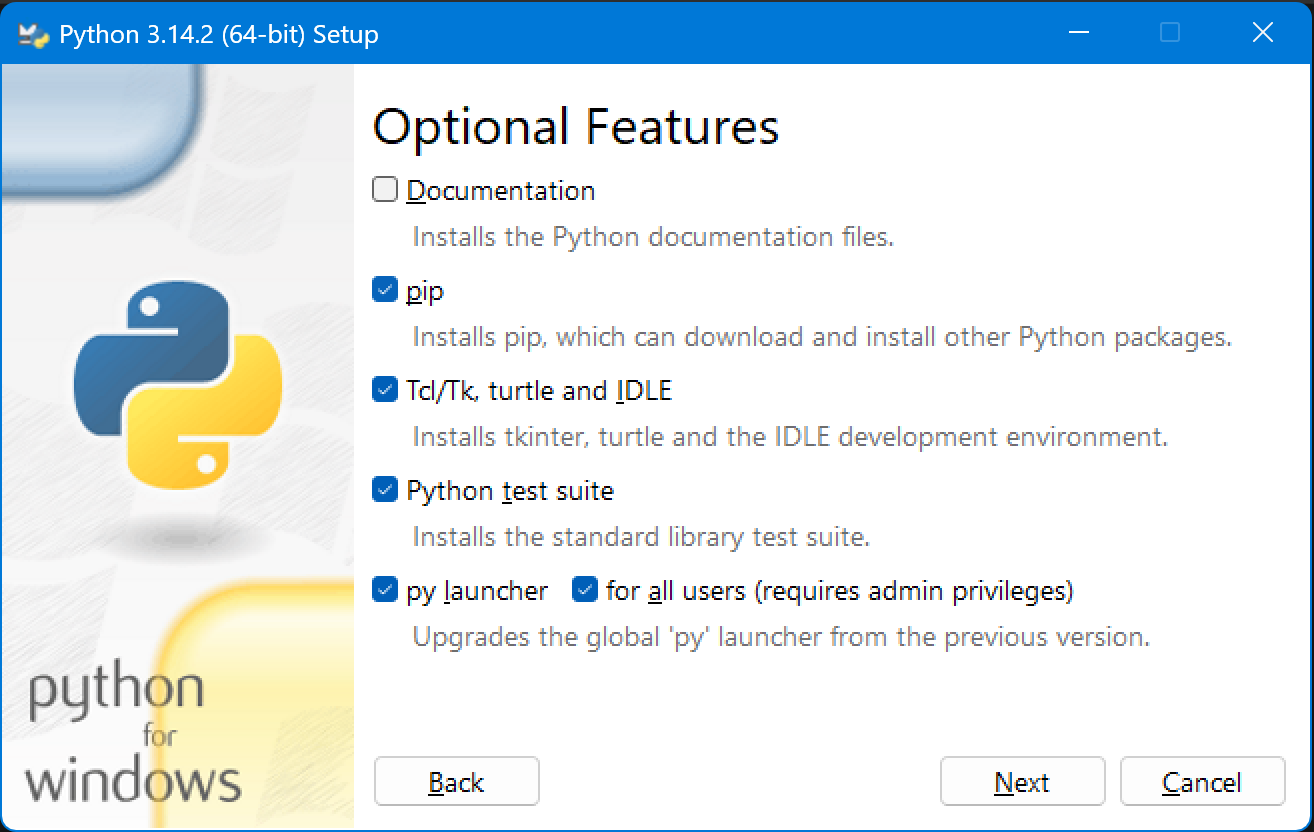Toggle the "for all users" checkbox
This screenshot has height=832, width=1314.
pos(585,590)
